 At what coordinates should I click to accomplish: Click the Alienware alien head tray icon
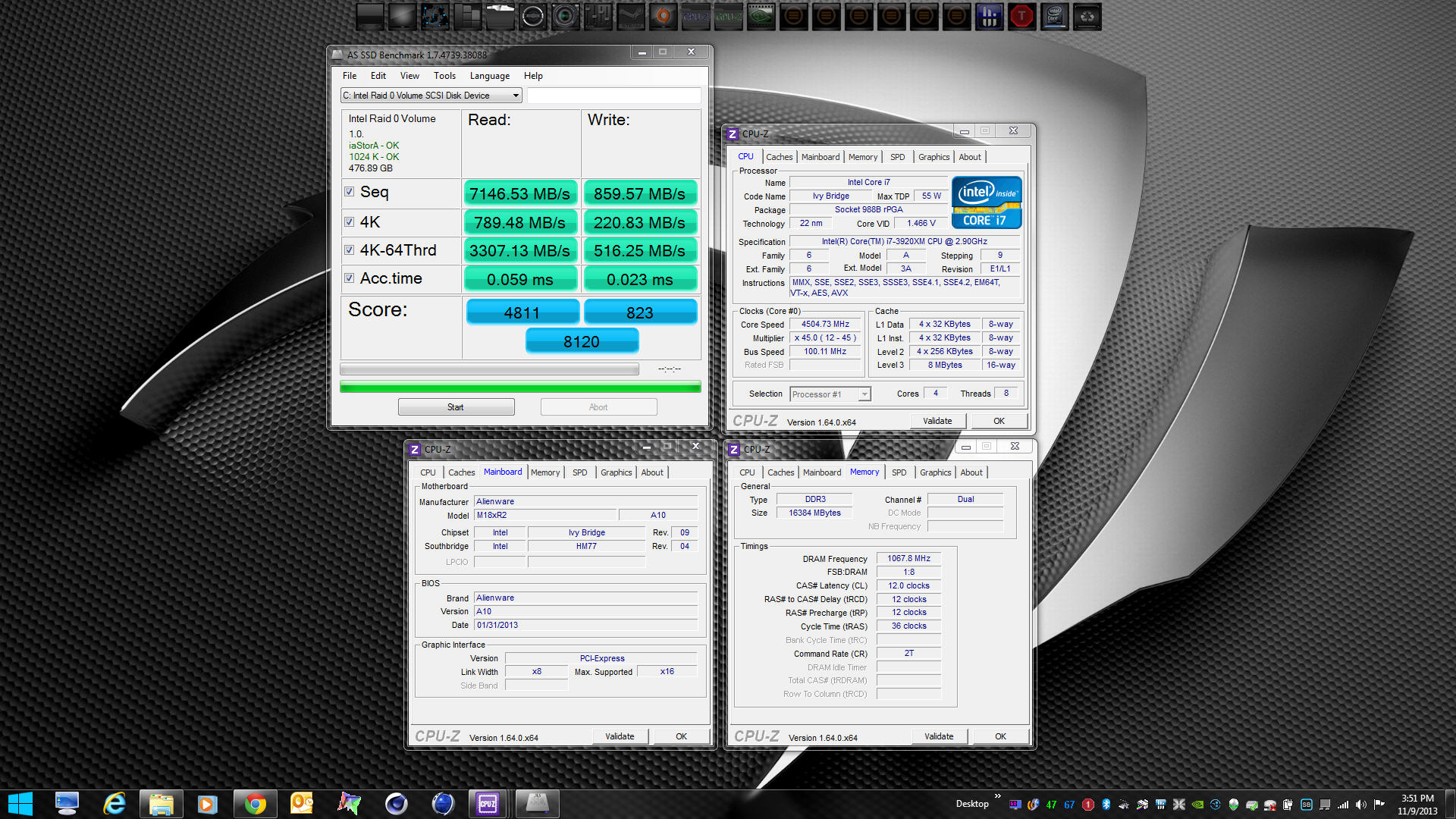pos(1234,805)
